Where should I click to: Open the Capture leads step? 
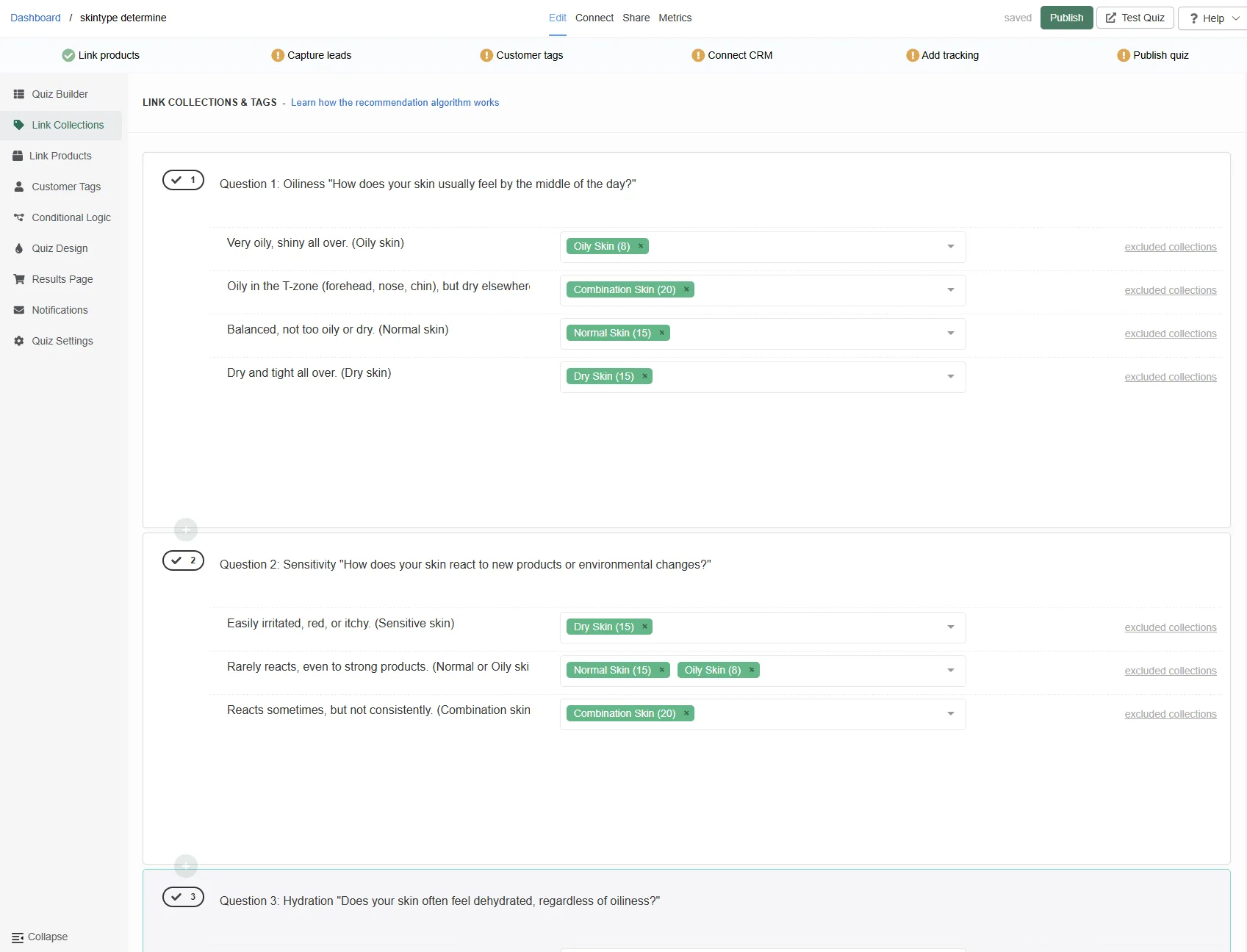pos(312,55)
